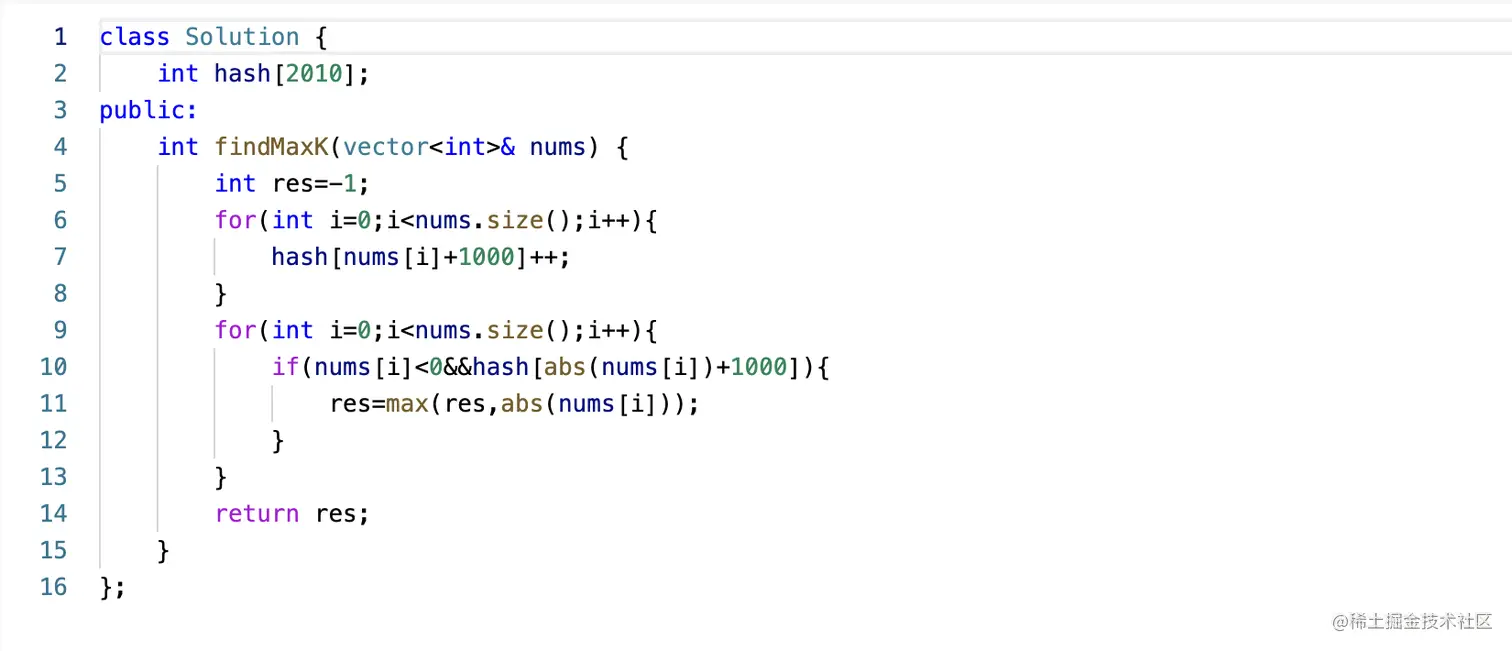Click line number 1 in the gutter
This screenshot has width=1512, height=651.
60,37
